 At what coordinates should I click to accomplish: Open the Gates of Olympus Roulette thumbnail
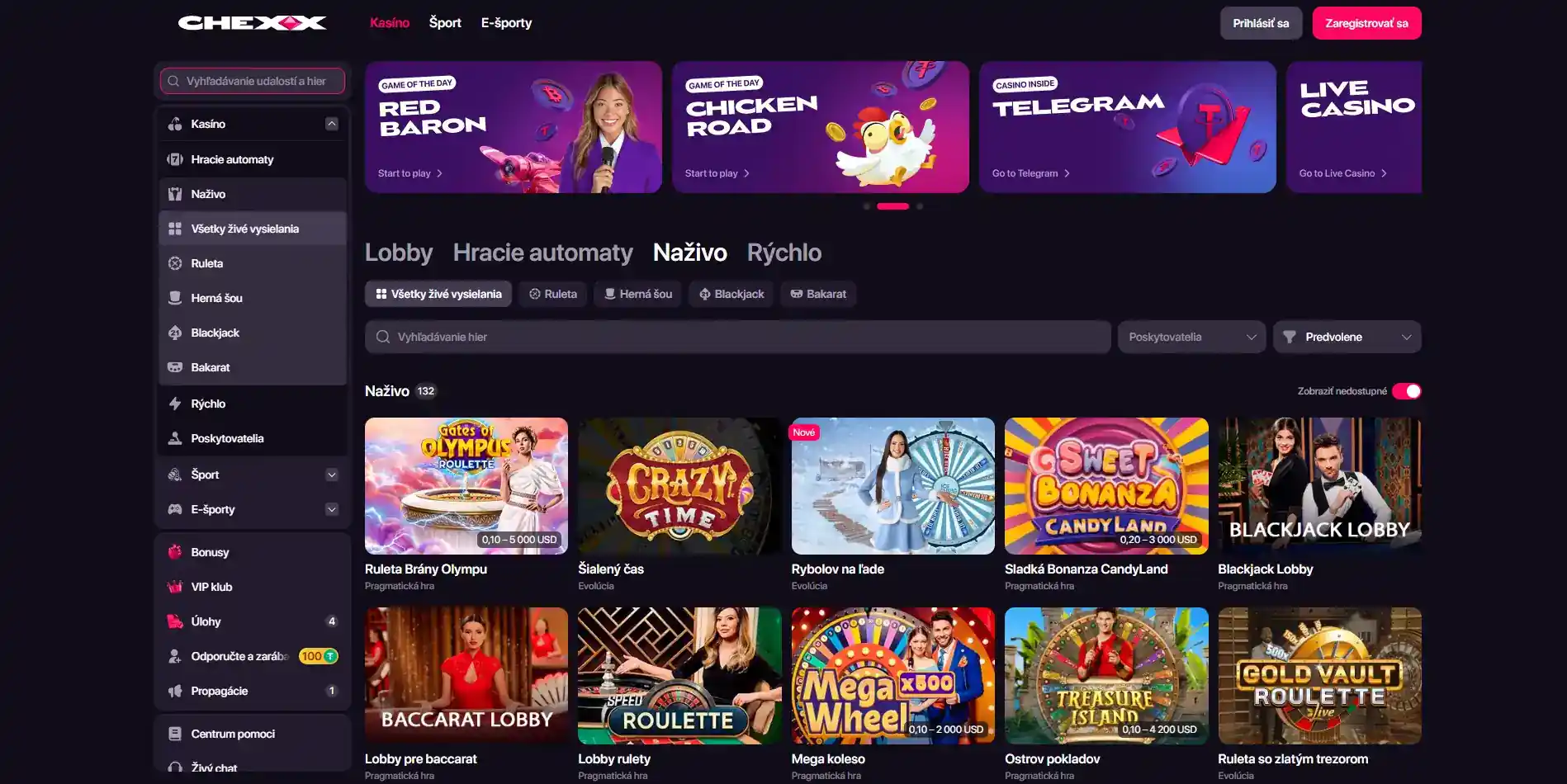pos(466,486)
